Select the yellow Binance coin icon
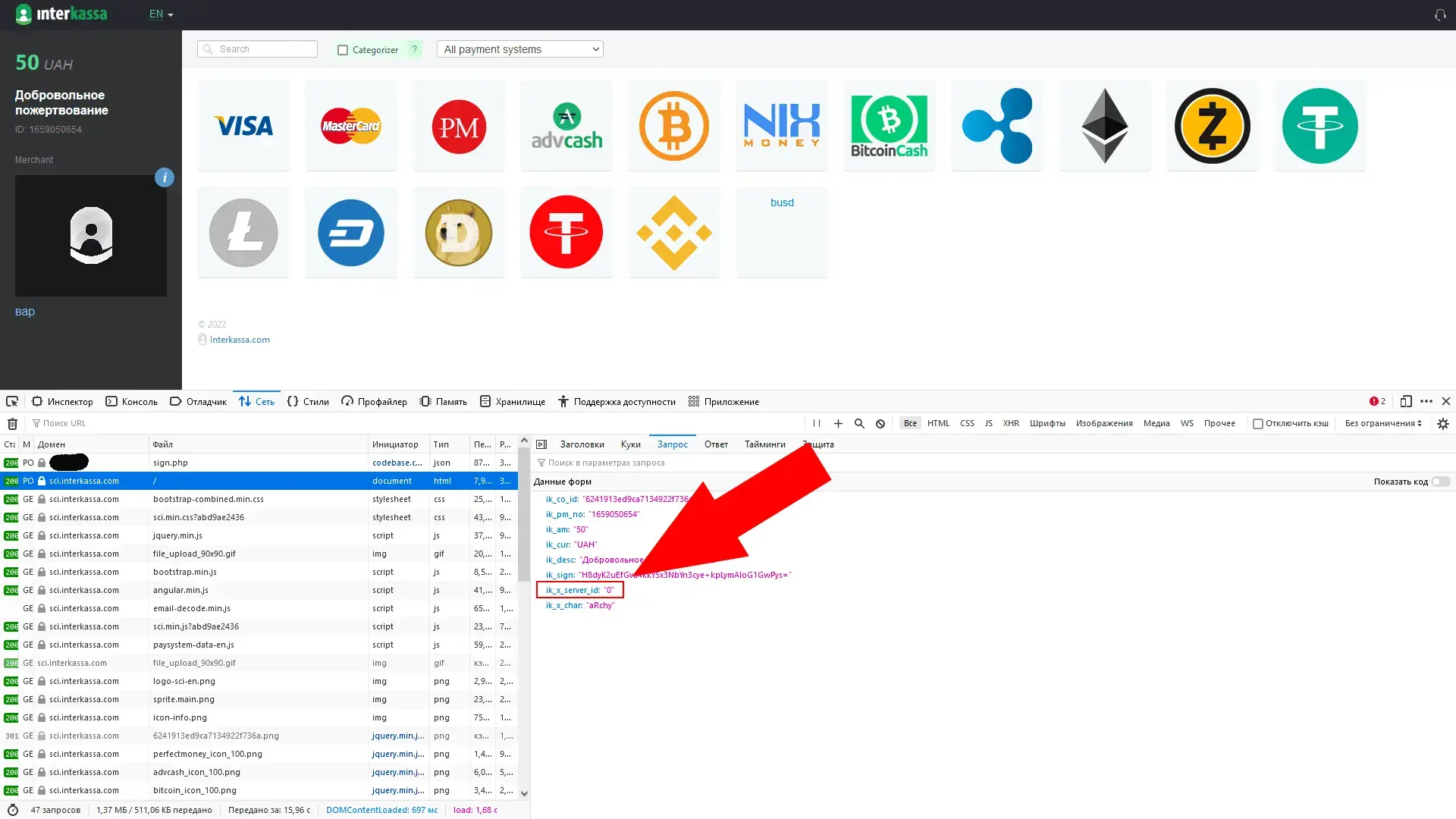Screen dimensions: 1456x819 point(674,233)
